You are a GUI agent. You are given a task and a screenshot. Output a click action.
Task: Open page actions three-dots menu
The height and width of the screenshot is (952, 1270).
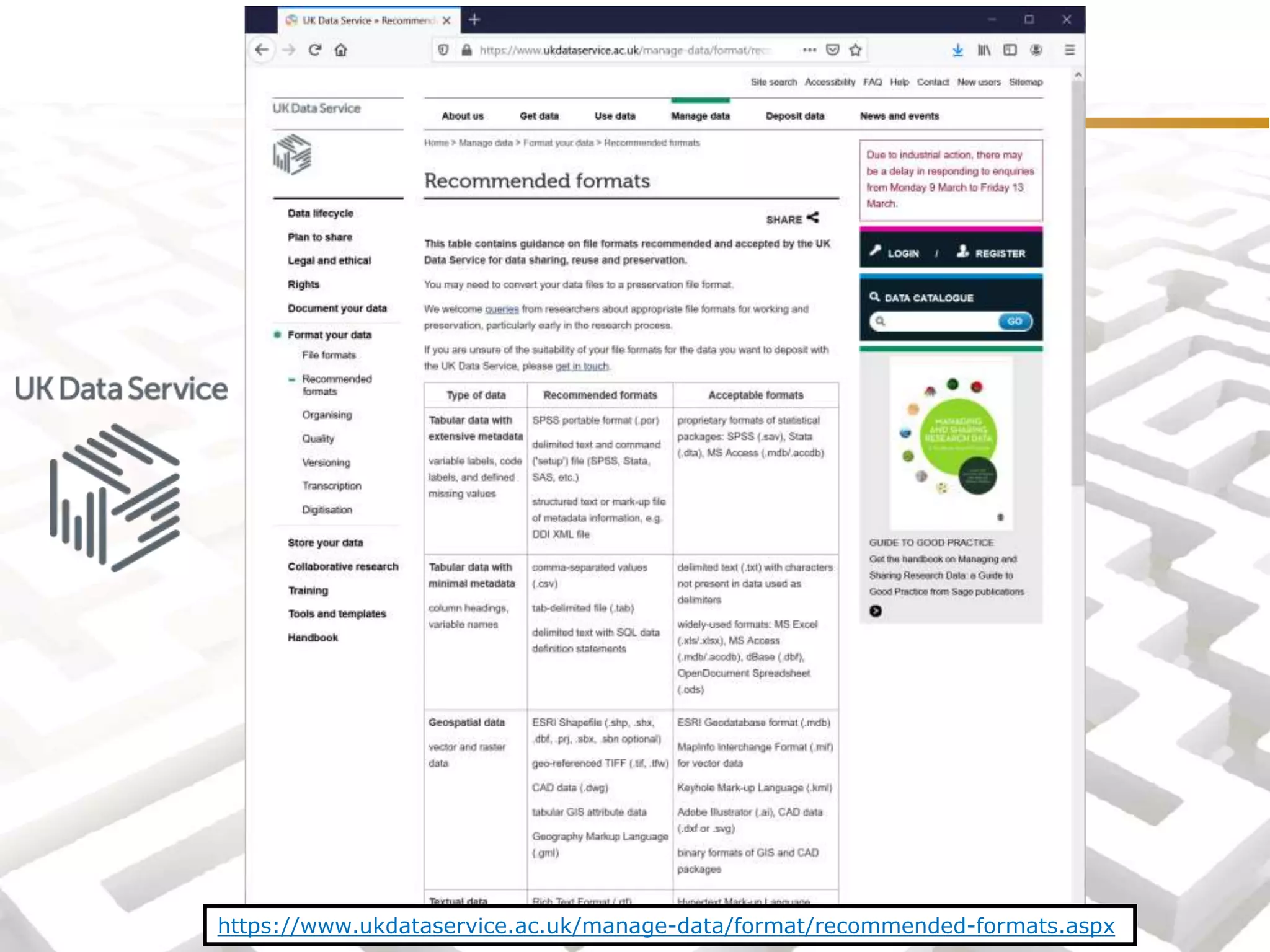[x=809, y=50]
